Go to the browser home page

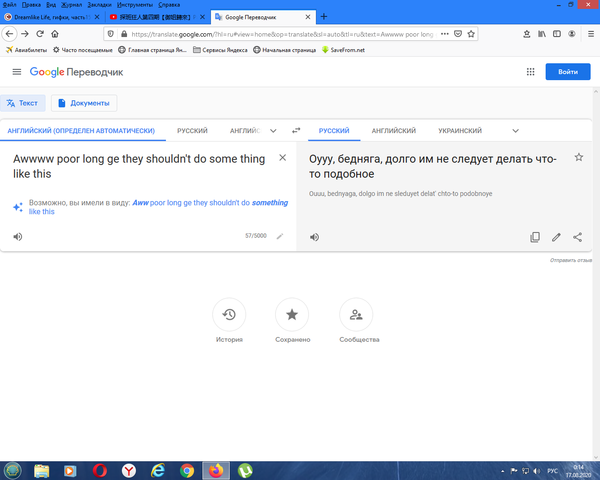55,34
